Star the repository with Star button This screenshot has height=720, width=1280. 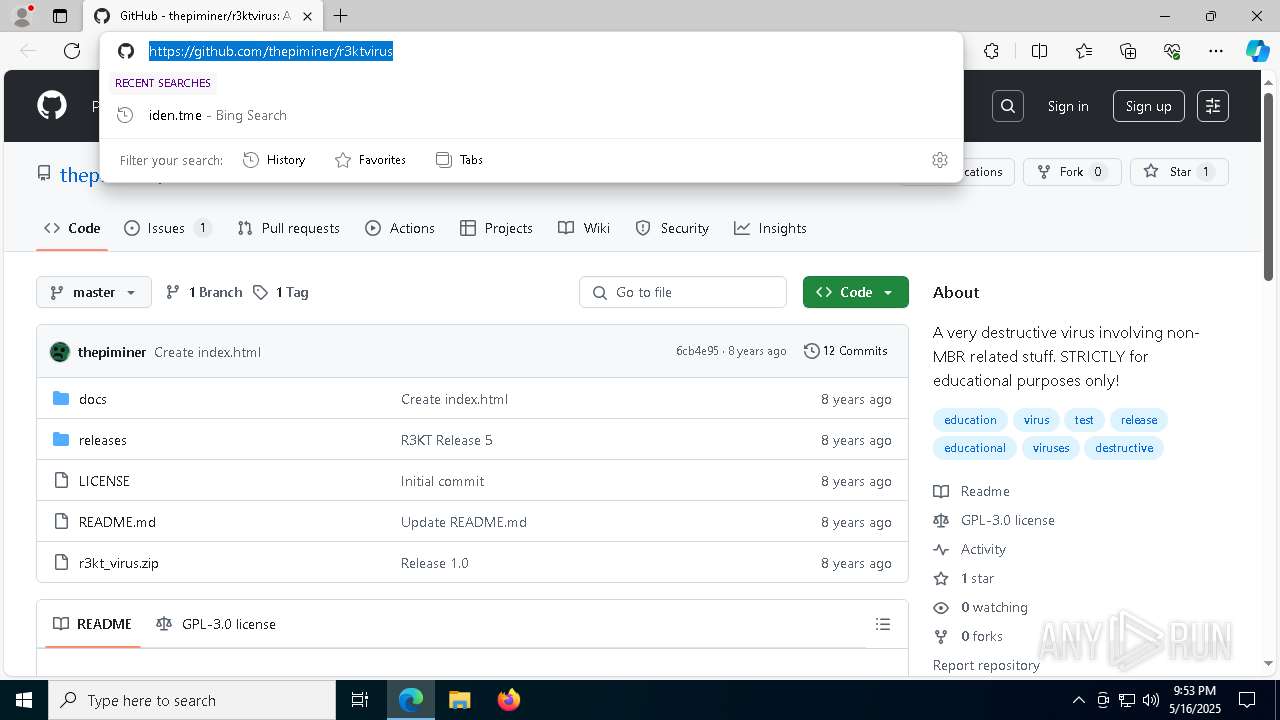[1179, 172]
